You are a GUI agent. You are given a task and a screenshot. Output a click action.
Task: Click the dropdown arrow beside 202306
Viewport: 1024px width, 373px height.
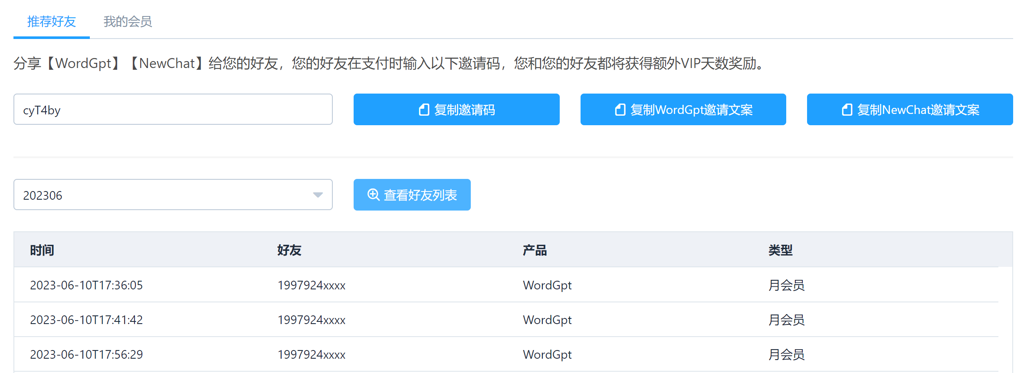pos(317,195)
